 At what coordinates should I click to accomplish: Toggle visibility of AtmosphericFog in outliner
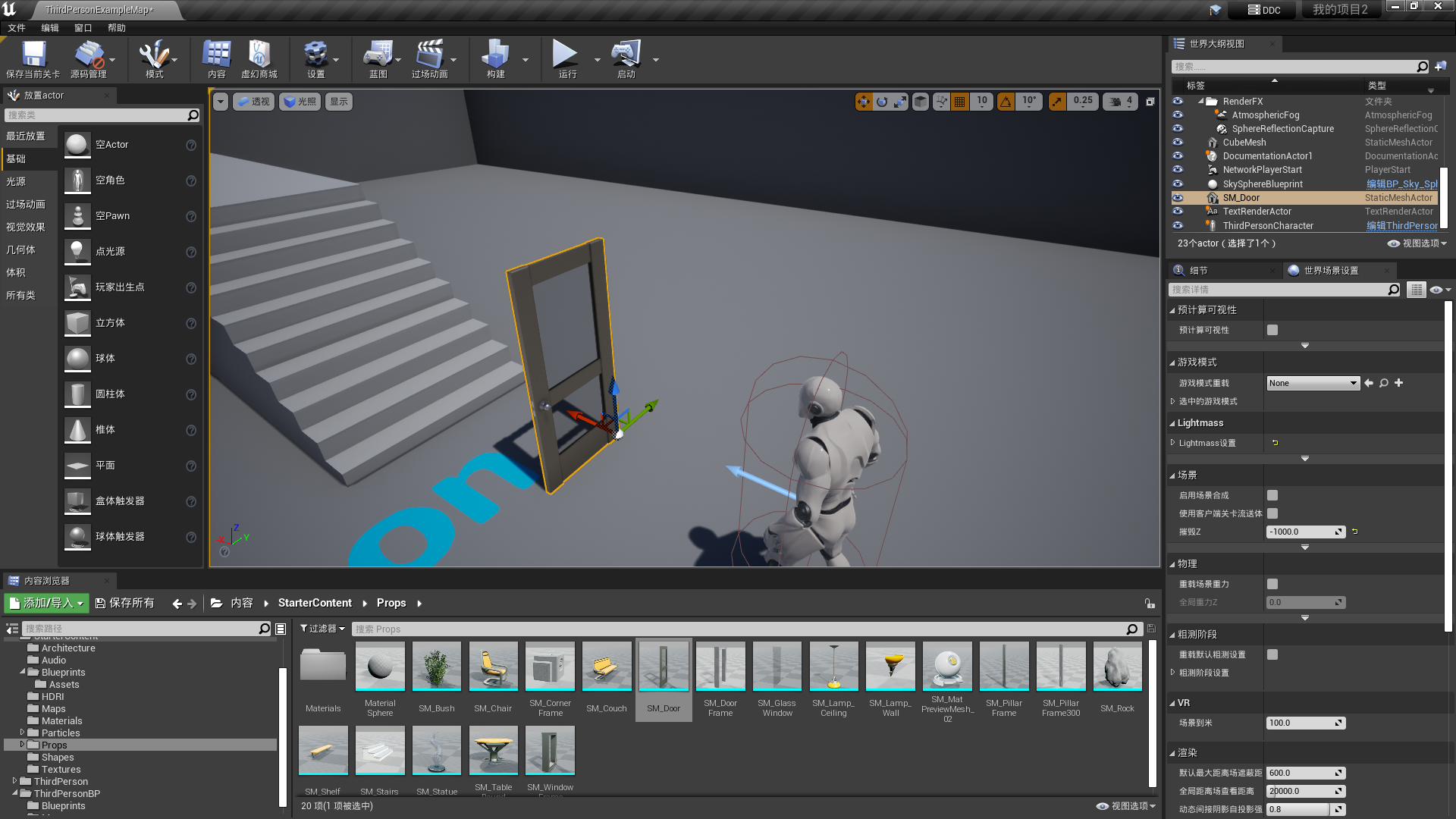pos(1178,115)
